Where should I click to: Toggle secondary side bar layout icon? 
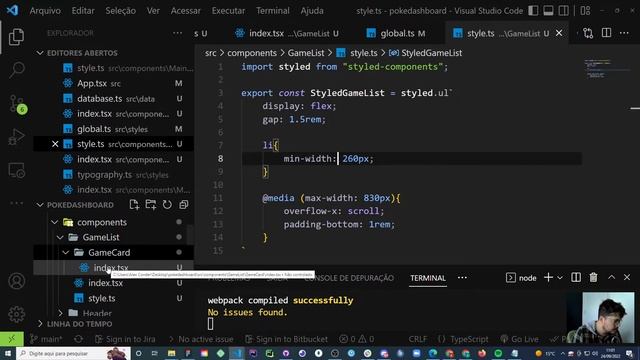(564, 11)
